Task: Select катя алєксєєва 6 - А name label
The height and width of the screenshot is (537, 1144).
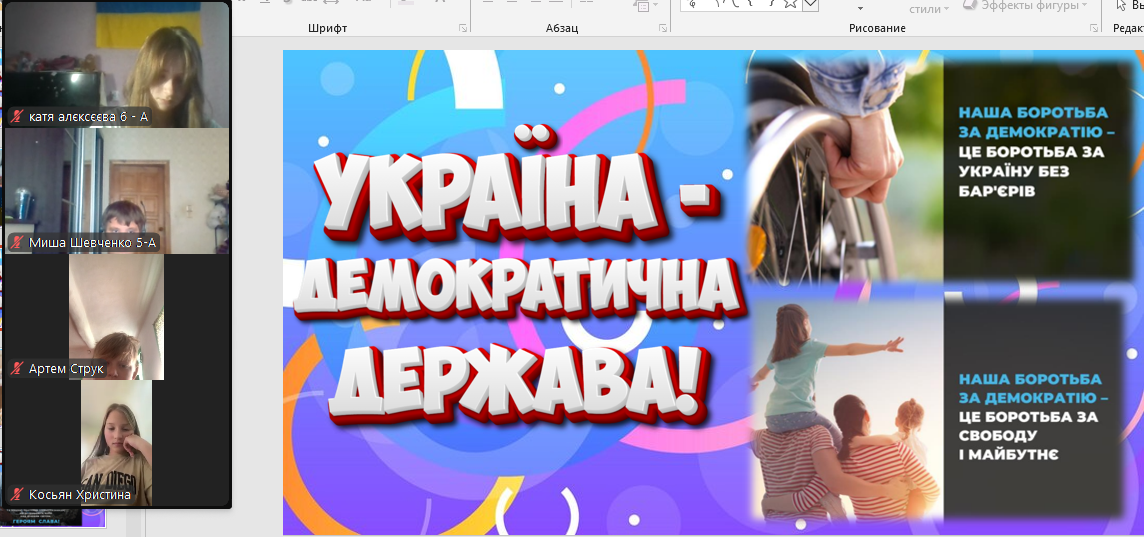Action: point(87,117)
